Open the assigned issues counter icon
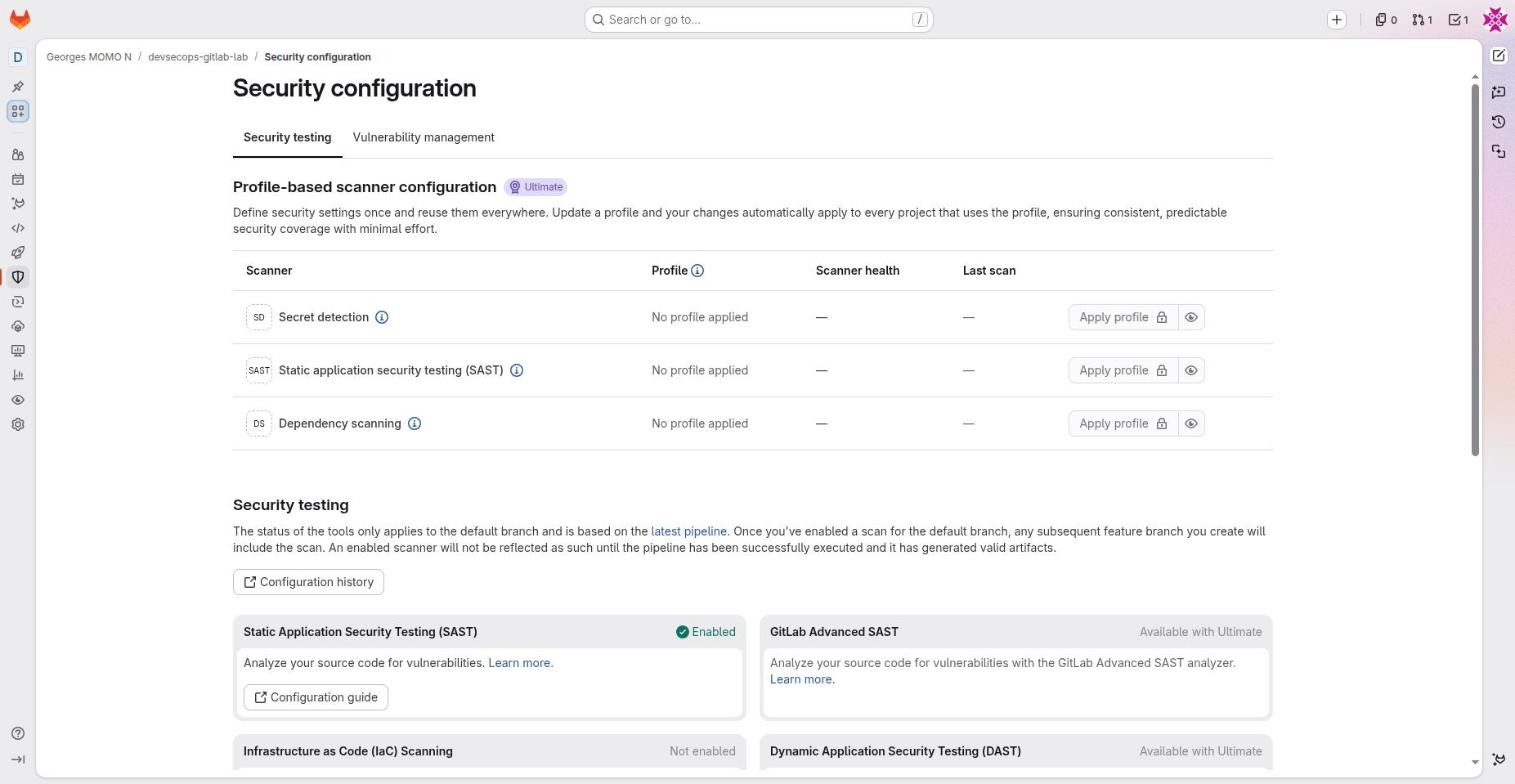 (x=1386, y=20)
